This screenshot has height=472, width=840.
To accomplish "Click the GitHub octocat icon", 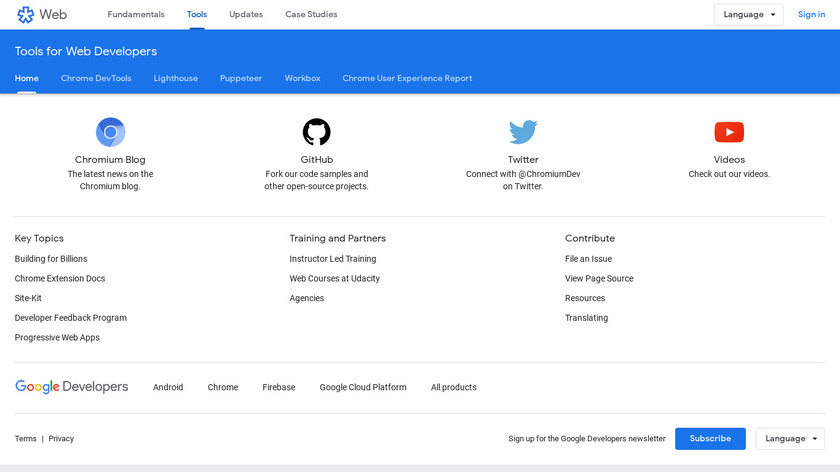I will 317,132.
